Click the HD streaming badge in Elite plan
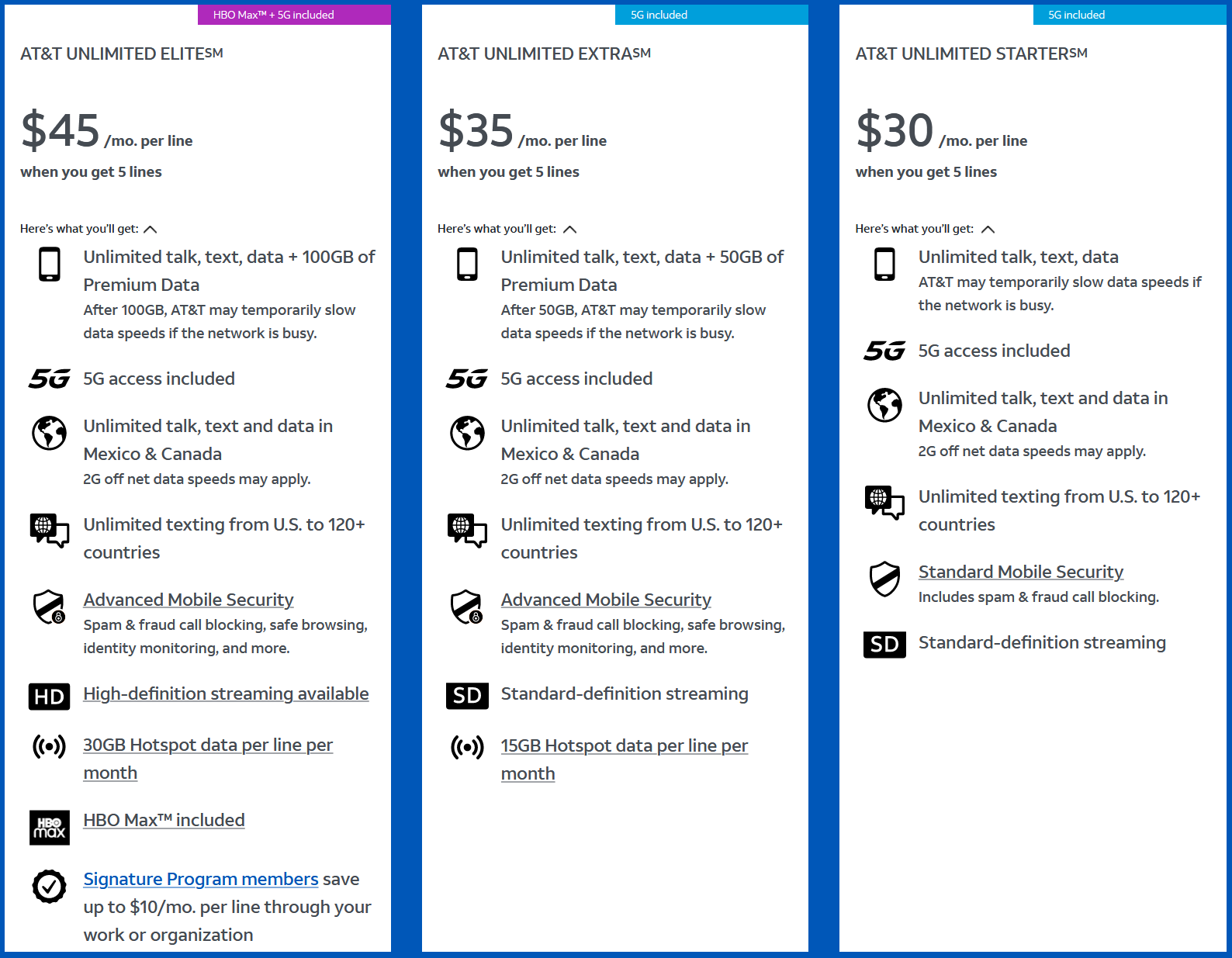This screenshot has height=958, width=1232. coord(50,697)
